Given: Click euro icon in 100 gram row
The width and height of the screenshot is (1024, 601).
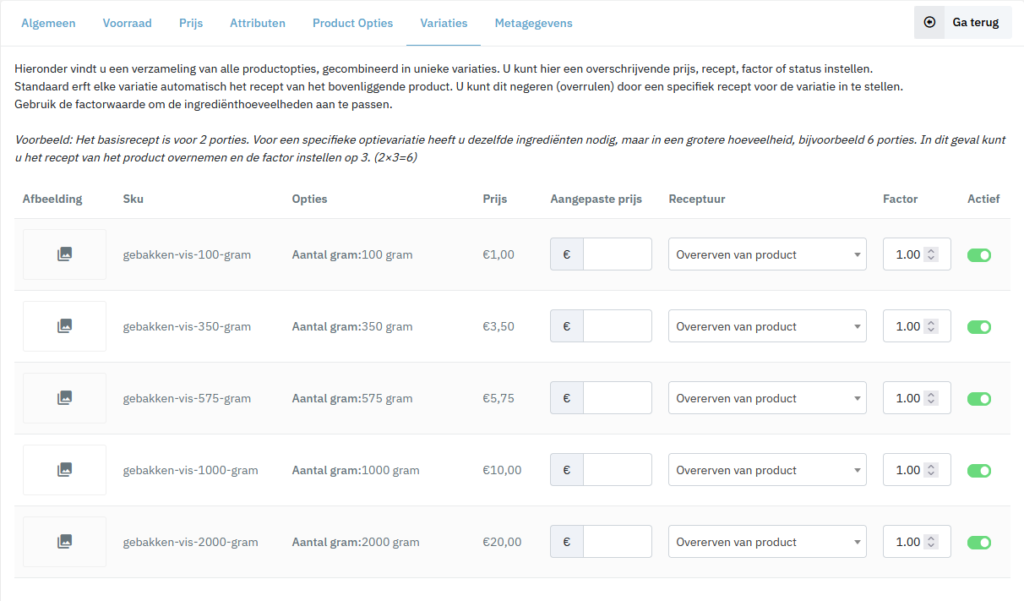Looking at the screenshot, I should (567, 255).
